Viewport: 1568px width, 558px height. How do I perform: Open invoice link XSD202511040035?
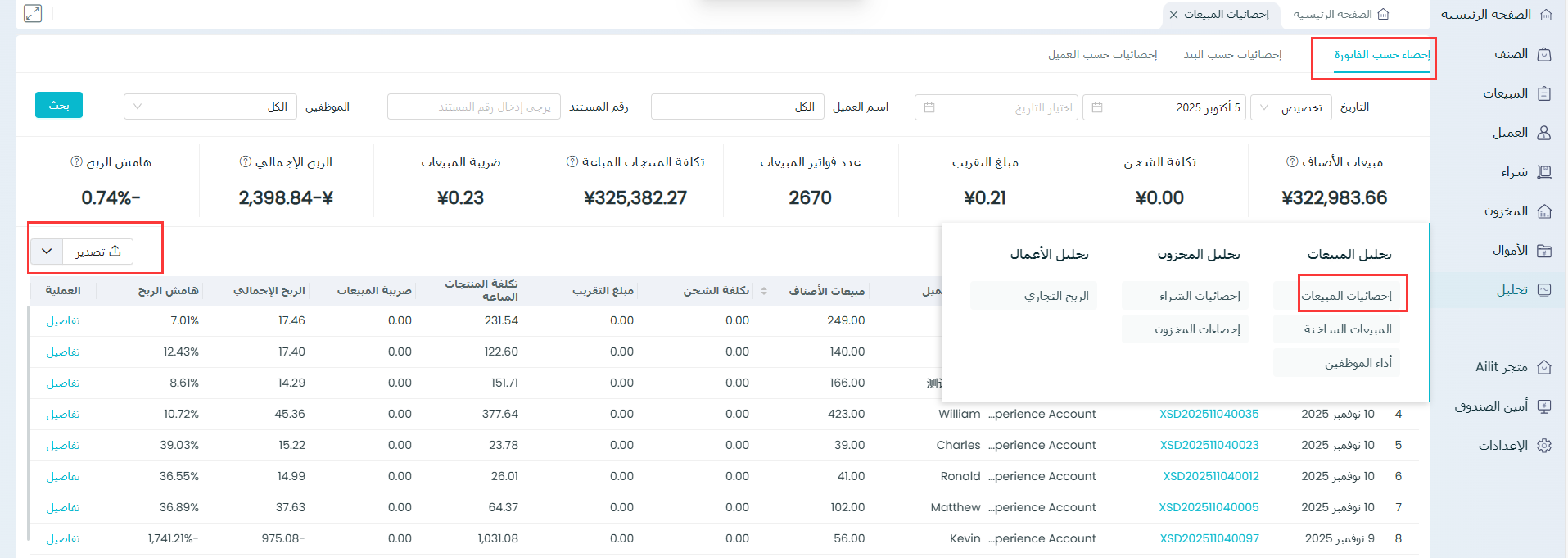(1209, 415)
